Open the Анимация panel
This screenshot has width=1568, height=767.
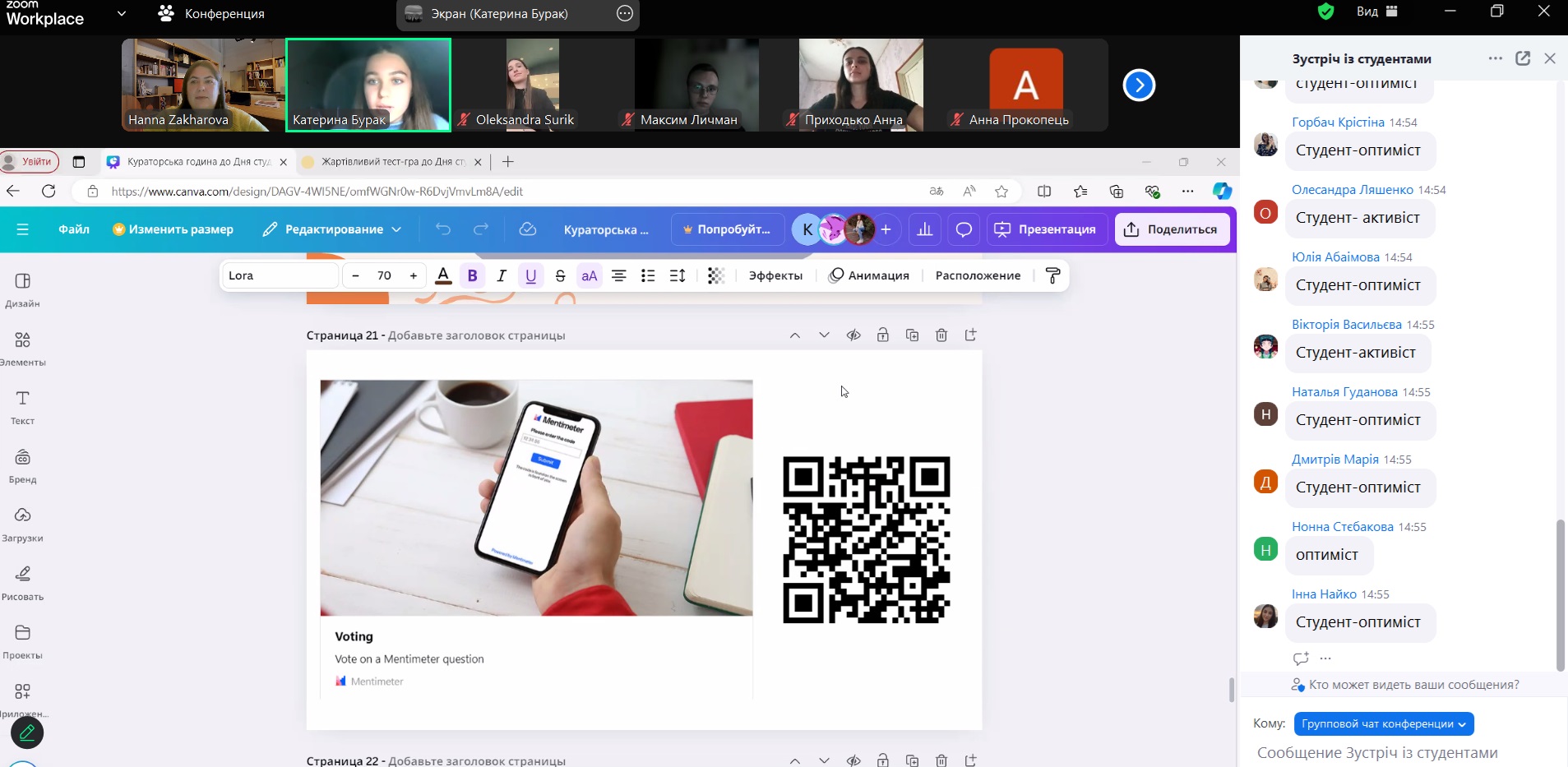tap(869, 275)
